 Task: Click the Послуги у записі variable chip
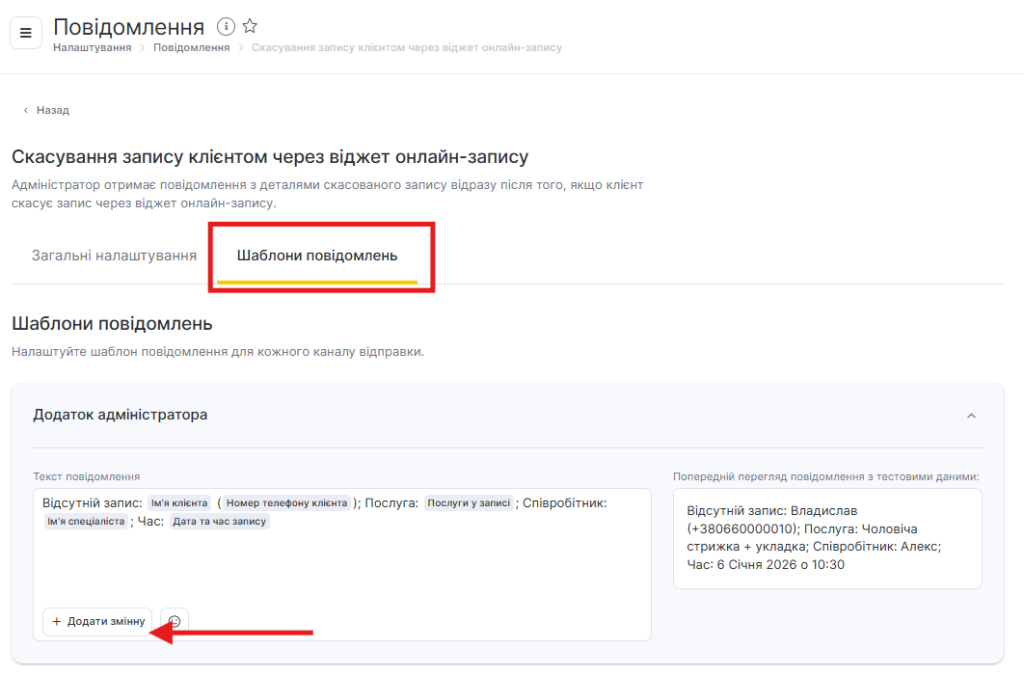469,503
